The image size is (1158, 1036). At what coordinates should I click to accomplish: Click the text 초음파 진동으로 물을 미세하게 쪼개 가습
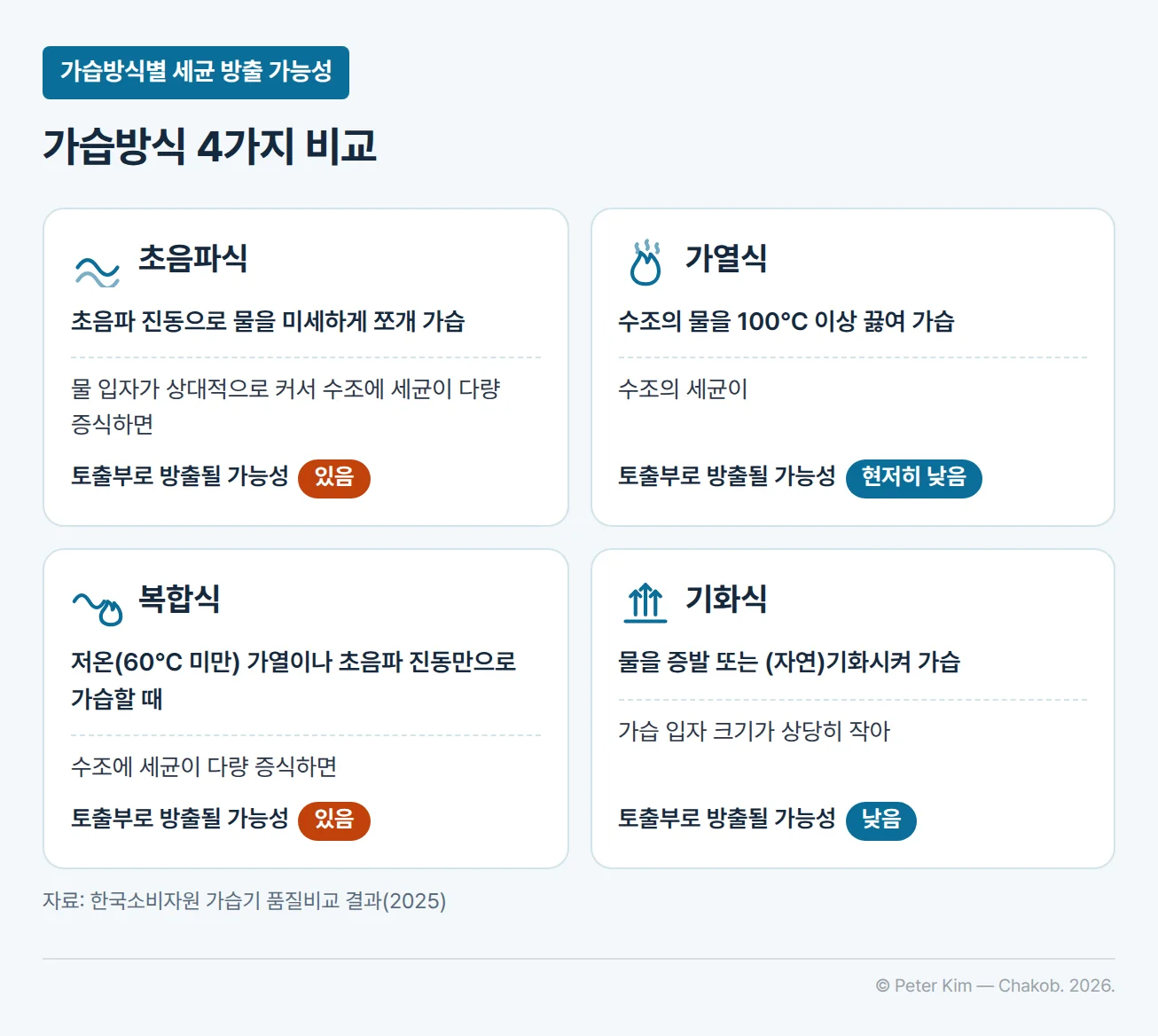268,321
